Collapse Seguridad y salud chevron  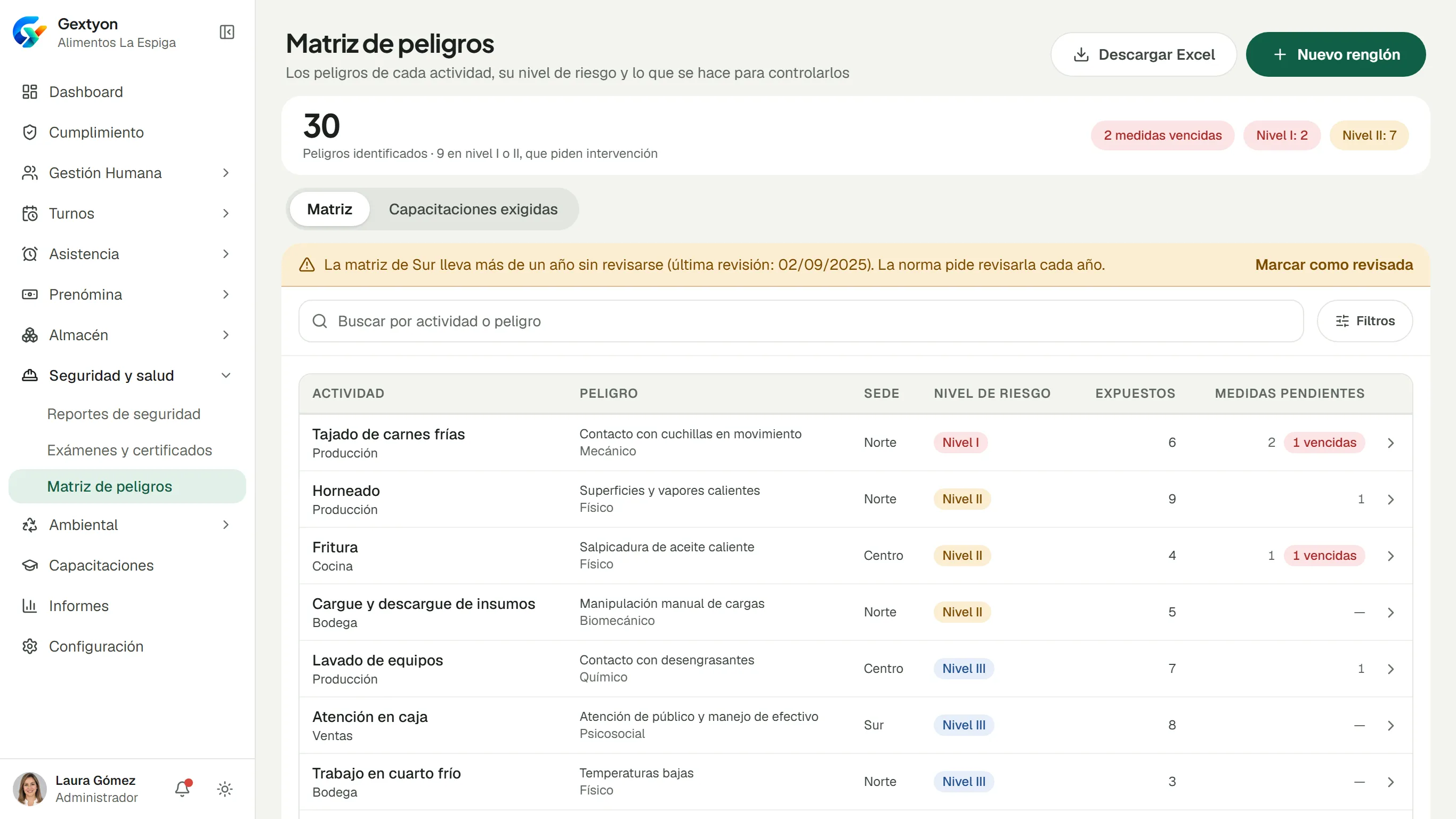[226, 375]
